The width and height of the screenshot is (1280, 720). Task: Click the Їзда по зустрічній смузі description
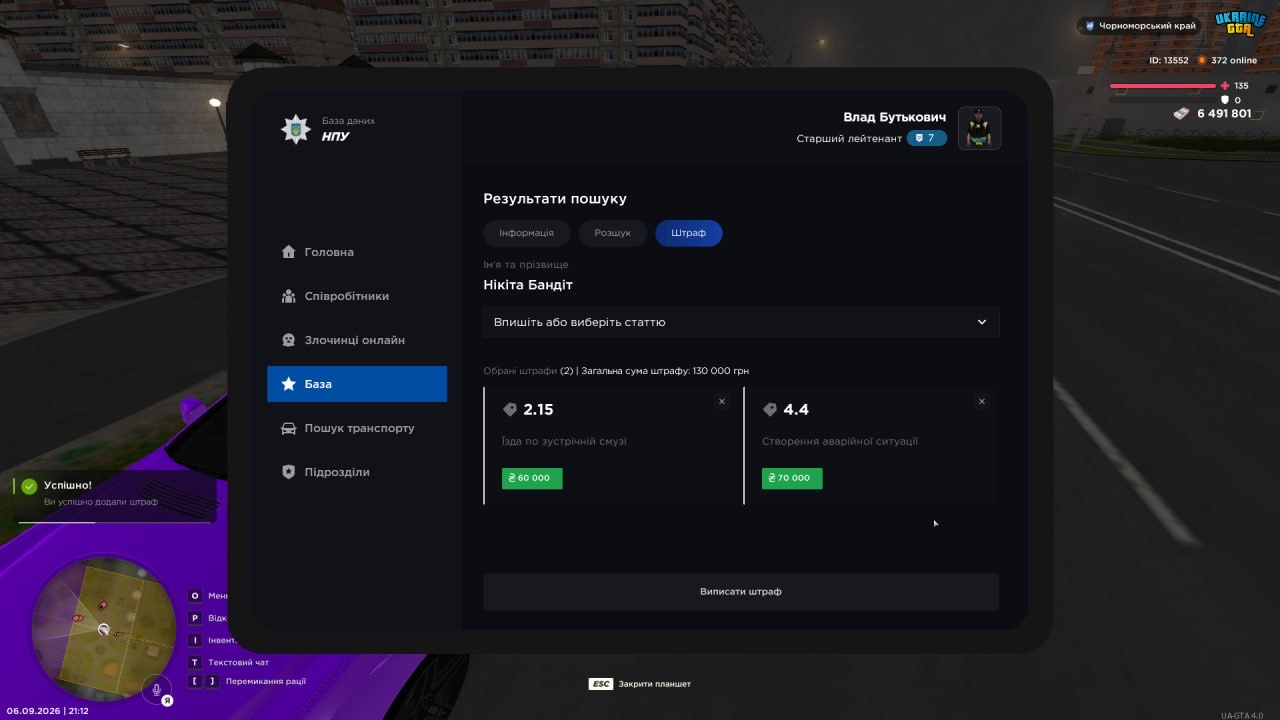[564, 441]
